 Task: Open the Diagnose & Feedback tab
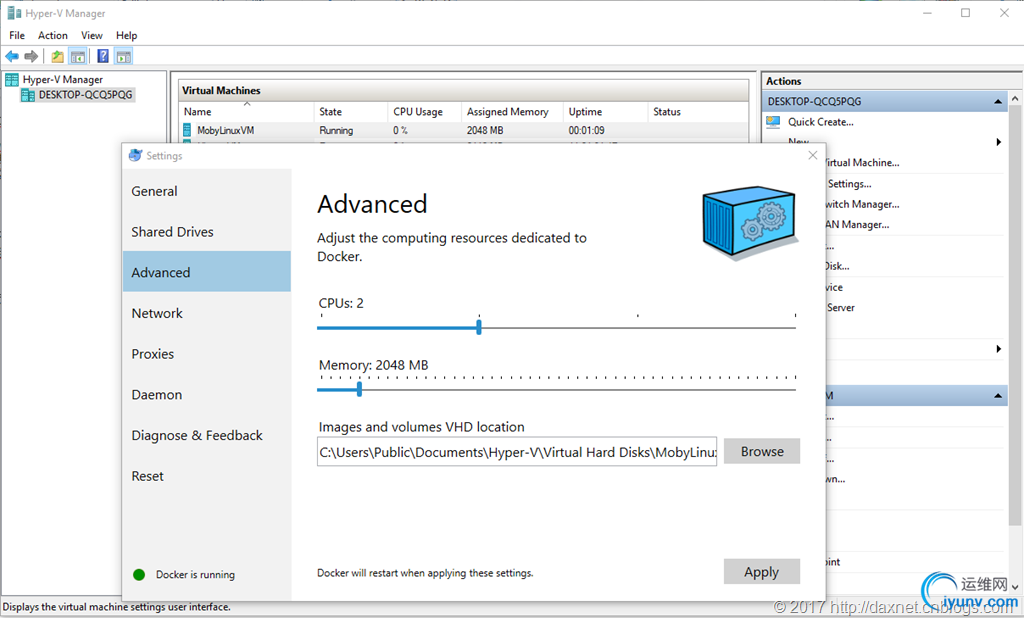[206, 435]
